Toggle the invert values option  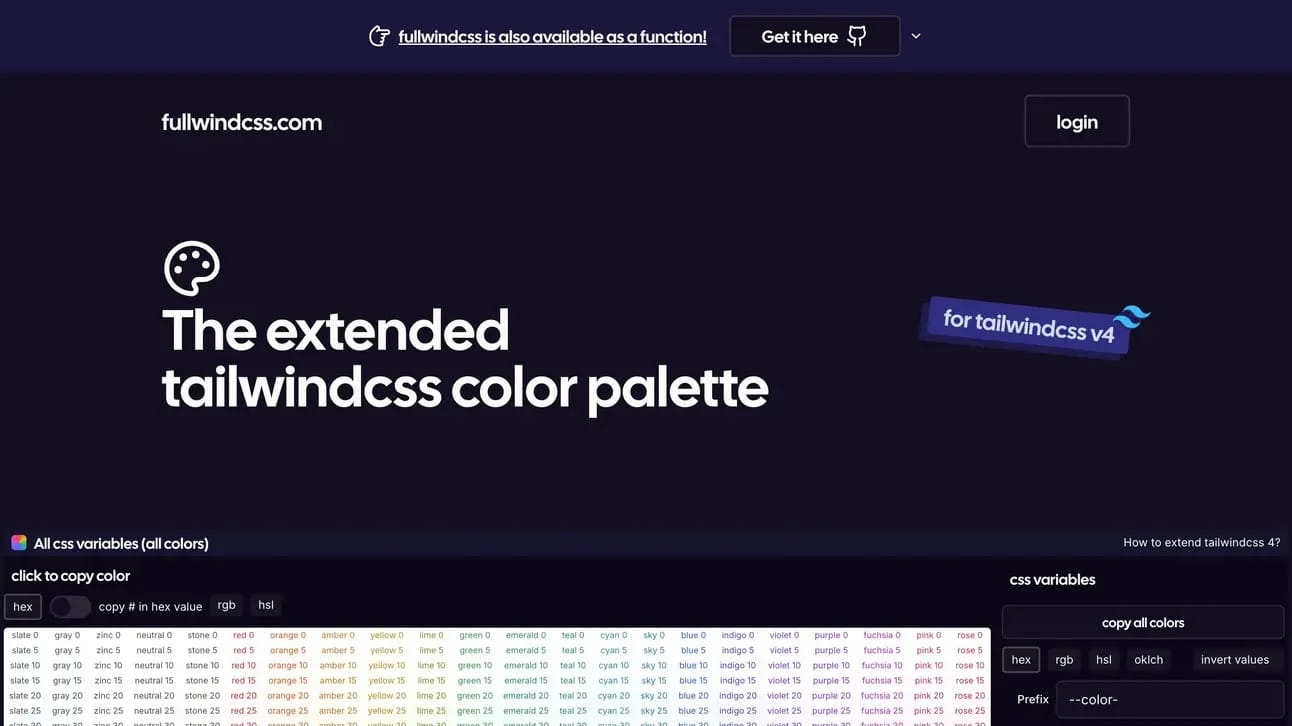coord(1235,660)
